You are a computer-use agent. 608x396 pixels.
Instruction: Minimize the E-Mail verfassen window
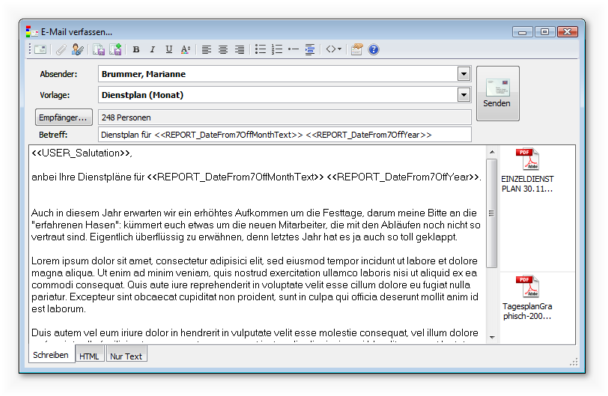(523, 31)
